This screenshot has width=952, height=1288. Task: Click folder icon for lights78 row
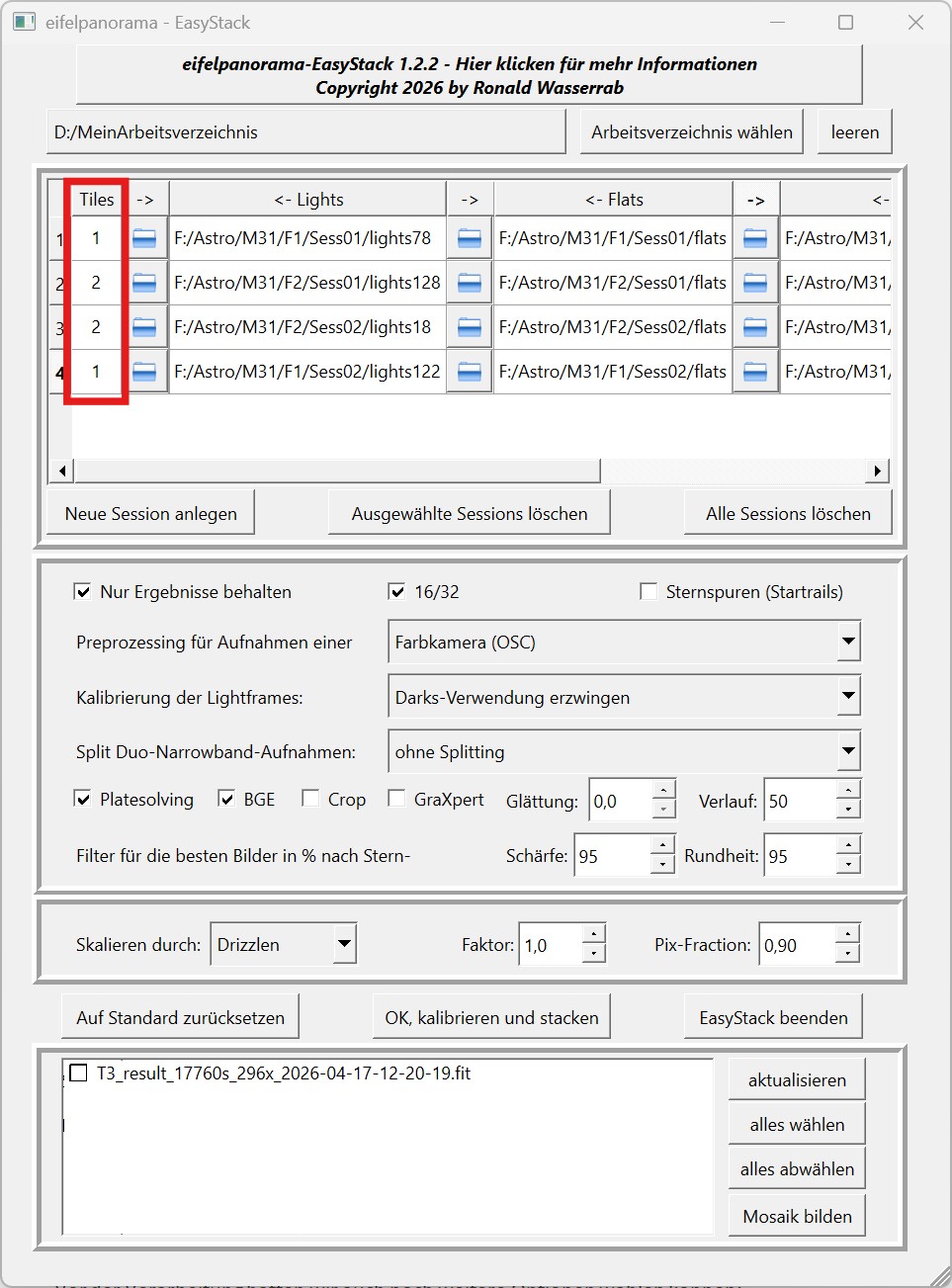coord(144,238)
